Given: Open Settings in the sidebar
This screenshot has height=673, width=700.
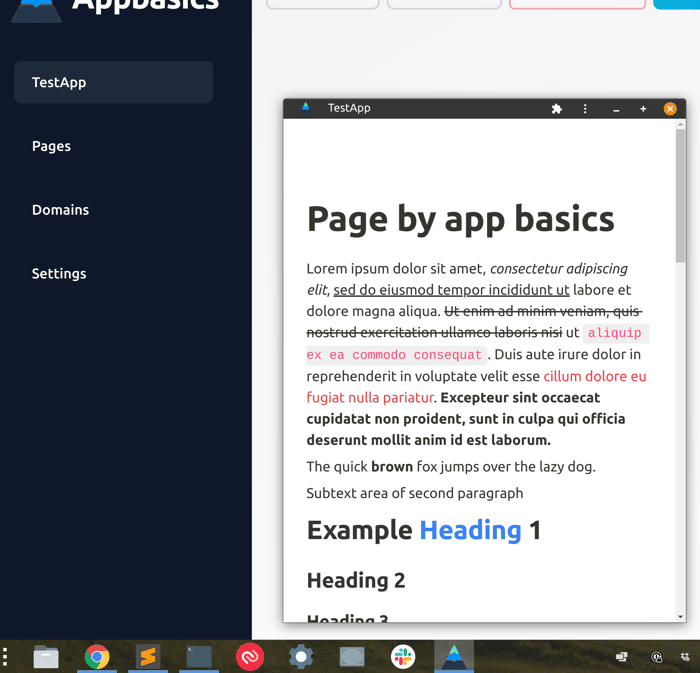Looking at the screenshot, I should (x=59, y=274).
